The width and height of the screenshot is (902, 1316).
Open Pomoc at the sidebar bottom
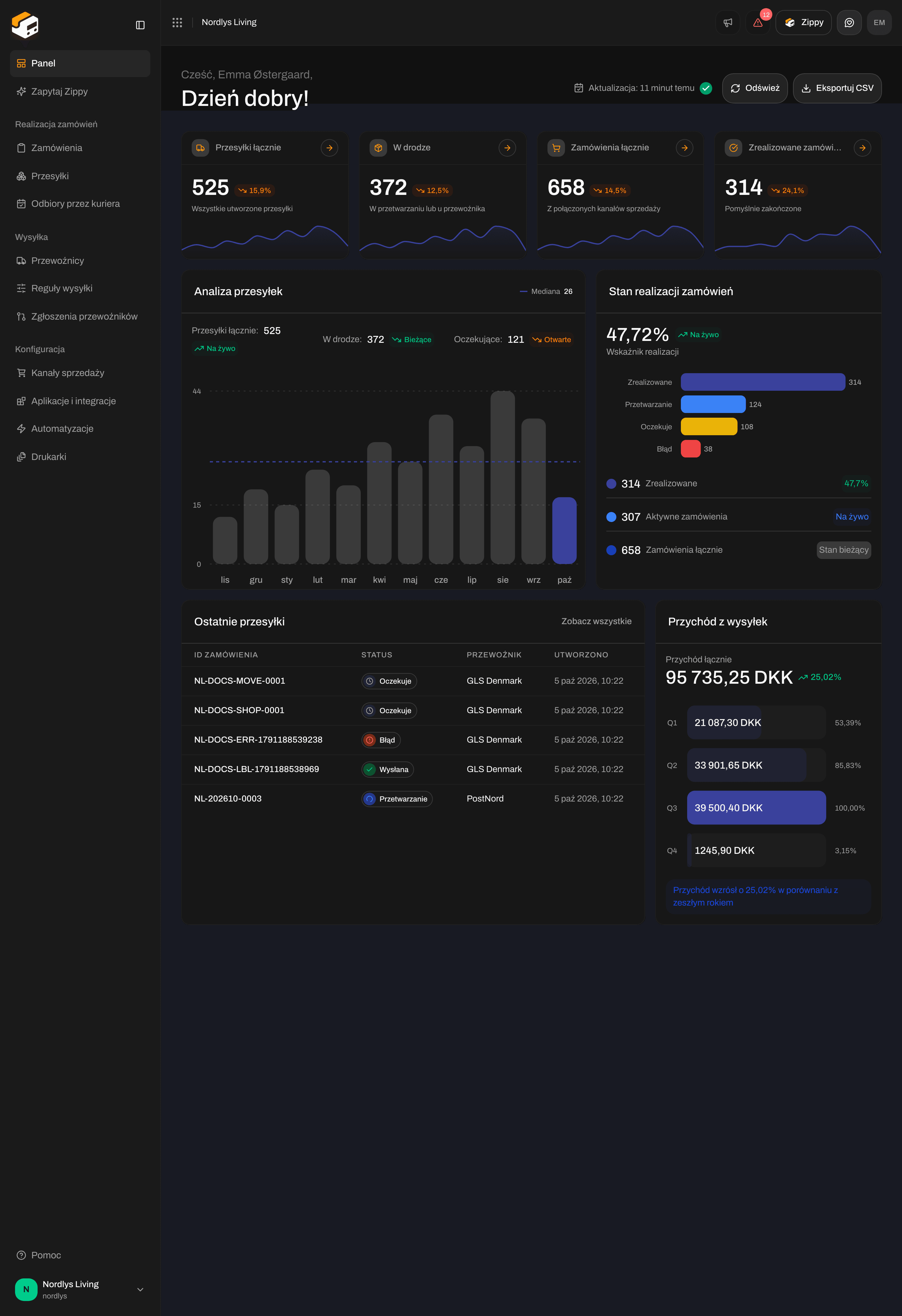[x=80, y=1255]
